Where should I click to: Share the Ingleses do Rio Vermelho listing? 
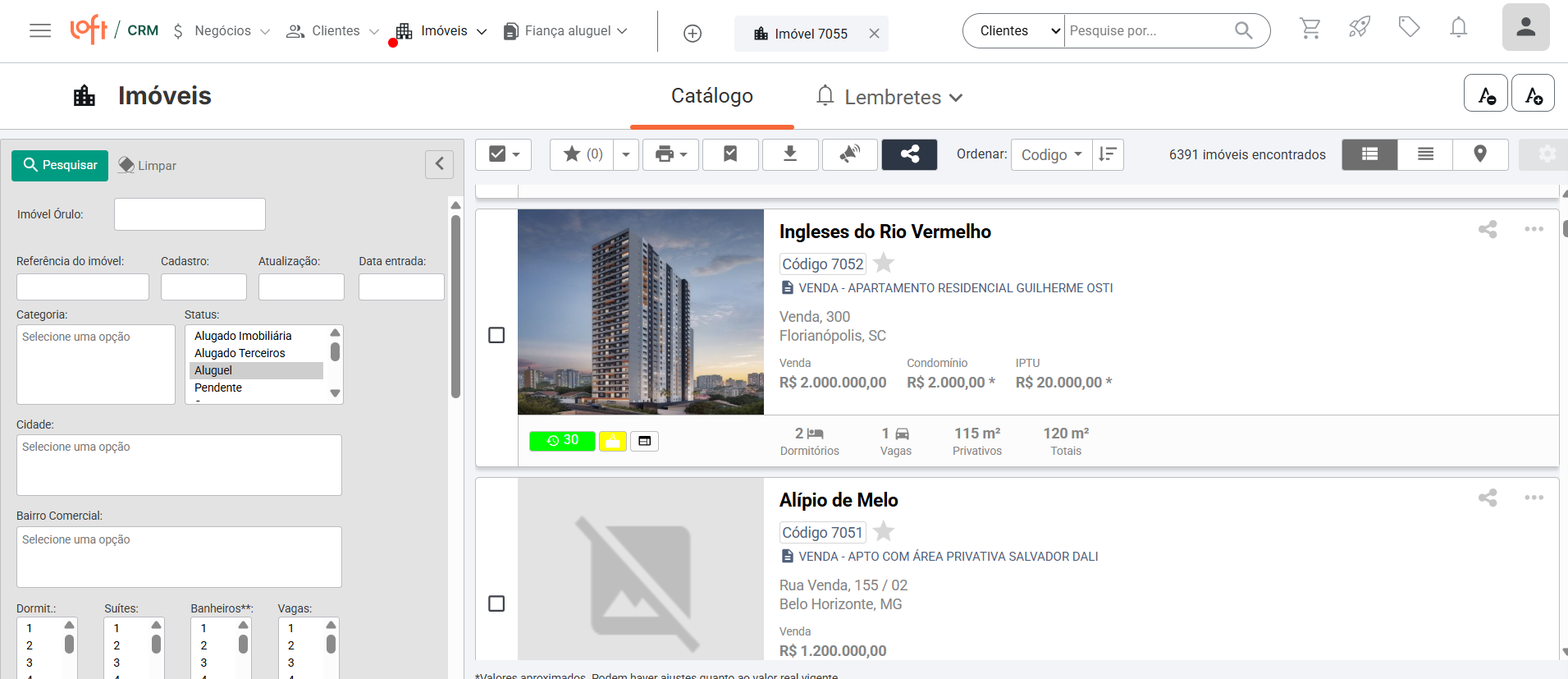pos(1487,230)
